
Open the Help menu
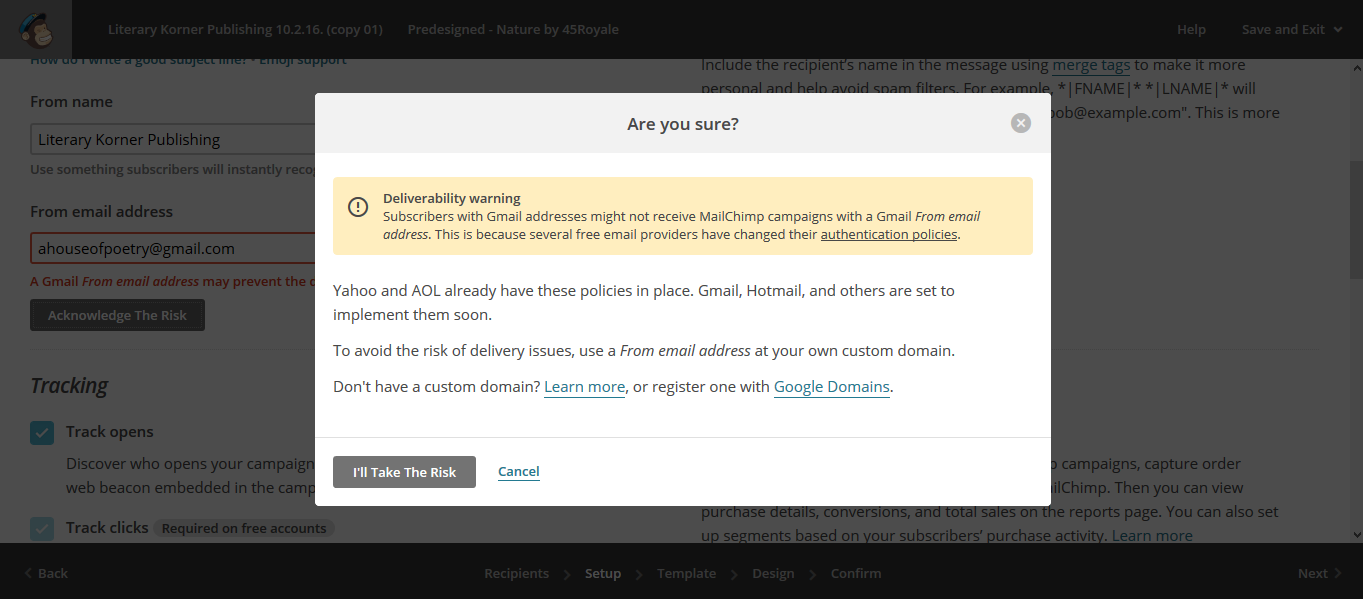pos(1191,29)
